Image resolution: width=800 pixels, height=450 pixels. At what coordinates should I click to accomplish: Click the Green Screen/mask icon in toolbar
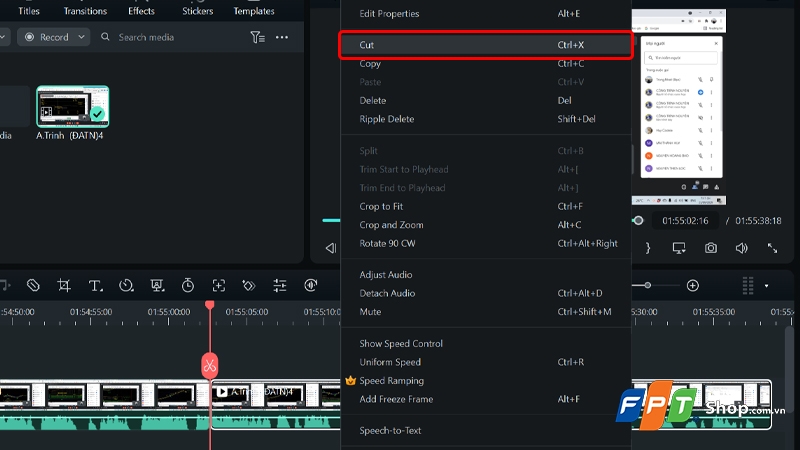[157, 286]
